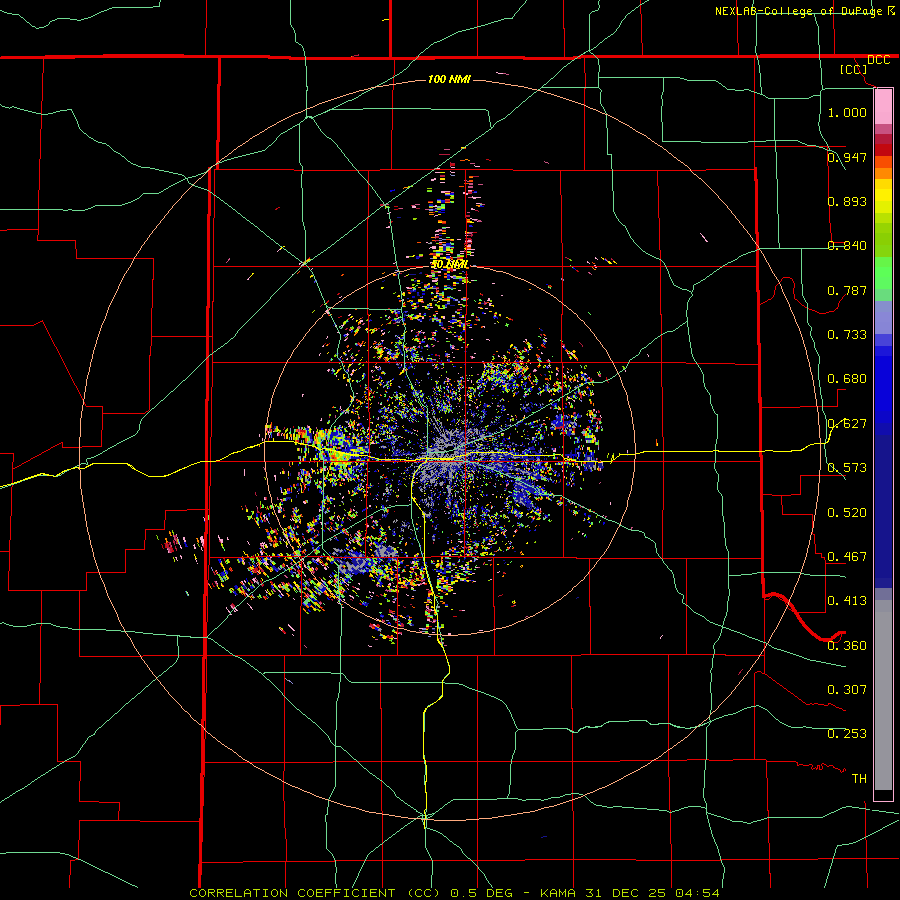This screenshot has width=900, height=900.
Task: Click the 0.787 scale value
Action: 847,290
